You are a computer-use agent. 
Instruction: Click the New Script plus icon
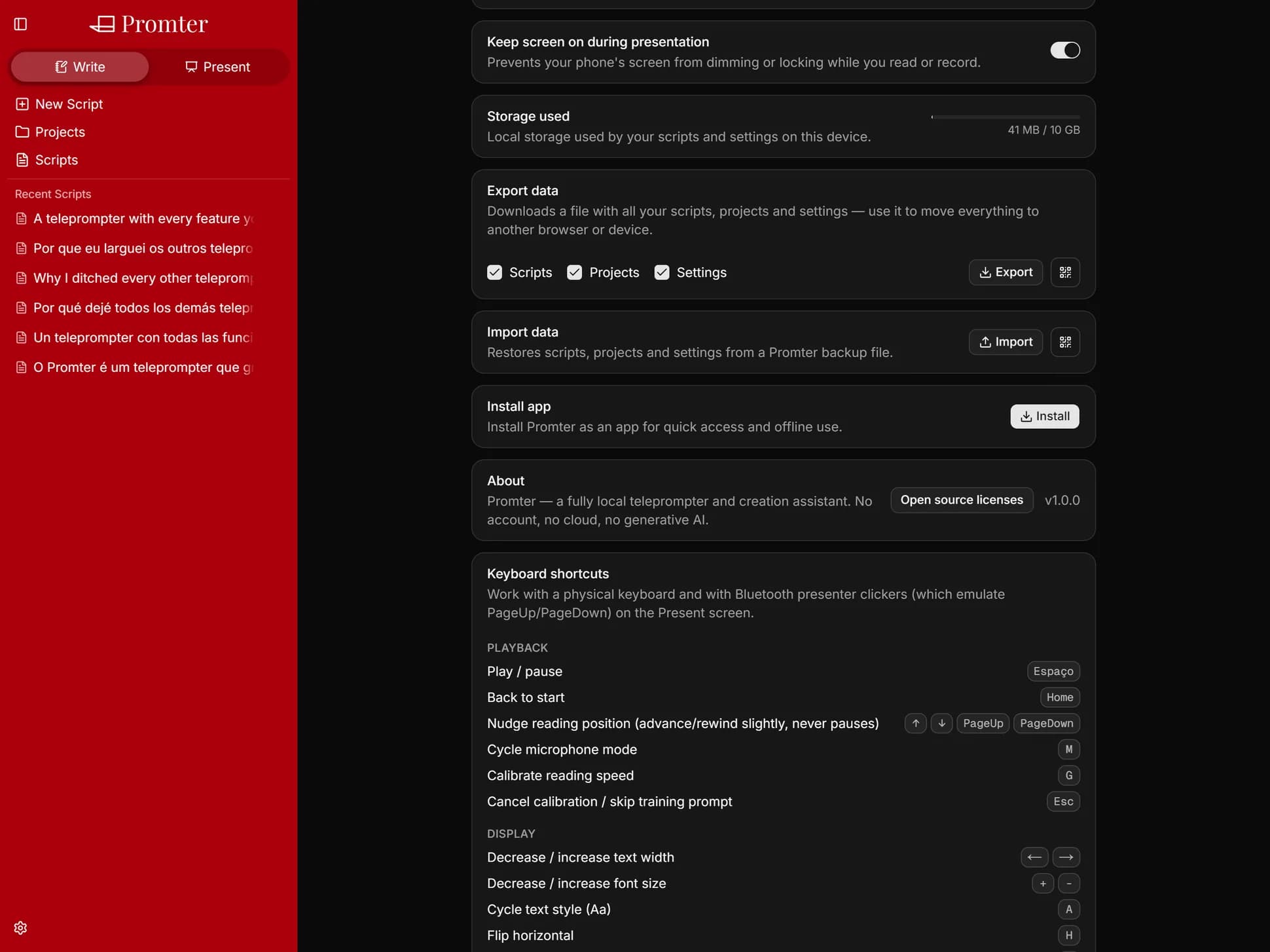(x=22, y=104)
